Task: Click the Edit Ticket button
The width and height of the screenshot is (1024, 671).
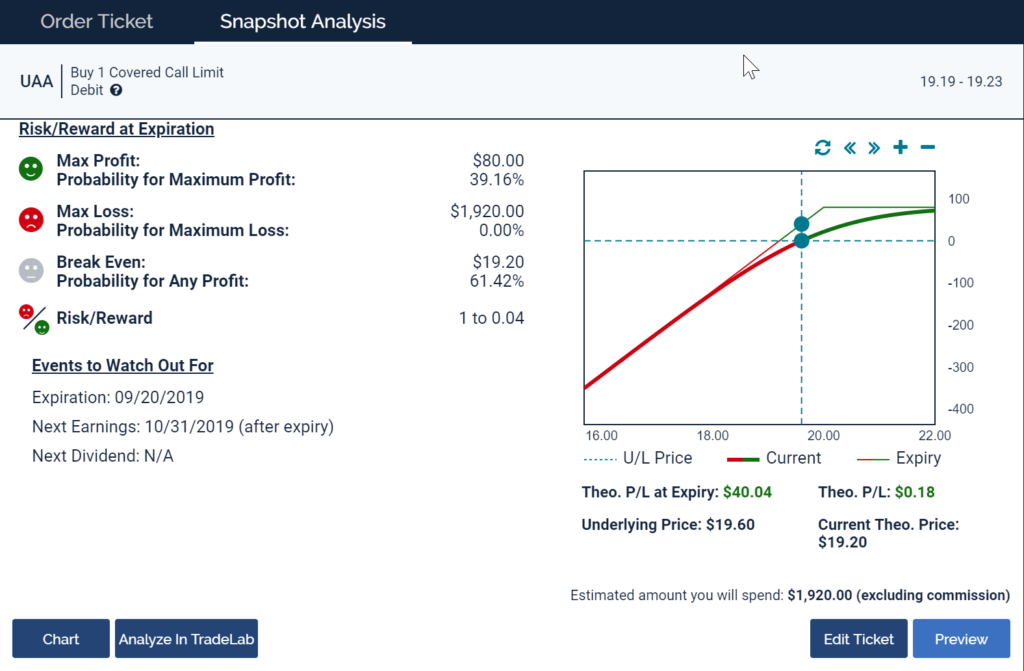Action: pyautogui.click(x=858, y=639)
